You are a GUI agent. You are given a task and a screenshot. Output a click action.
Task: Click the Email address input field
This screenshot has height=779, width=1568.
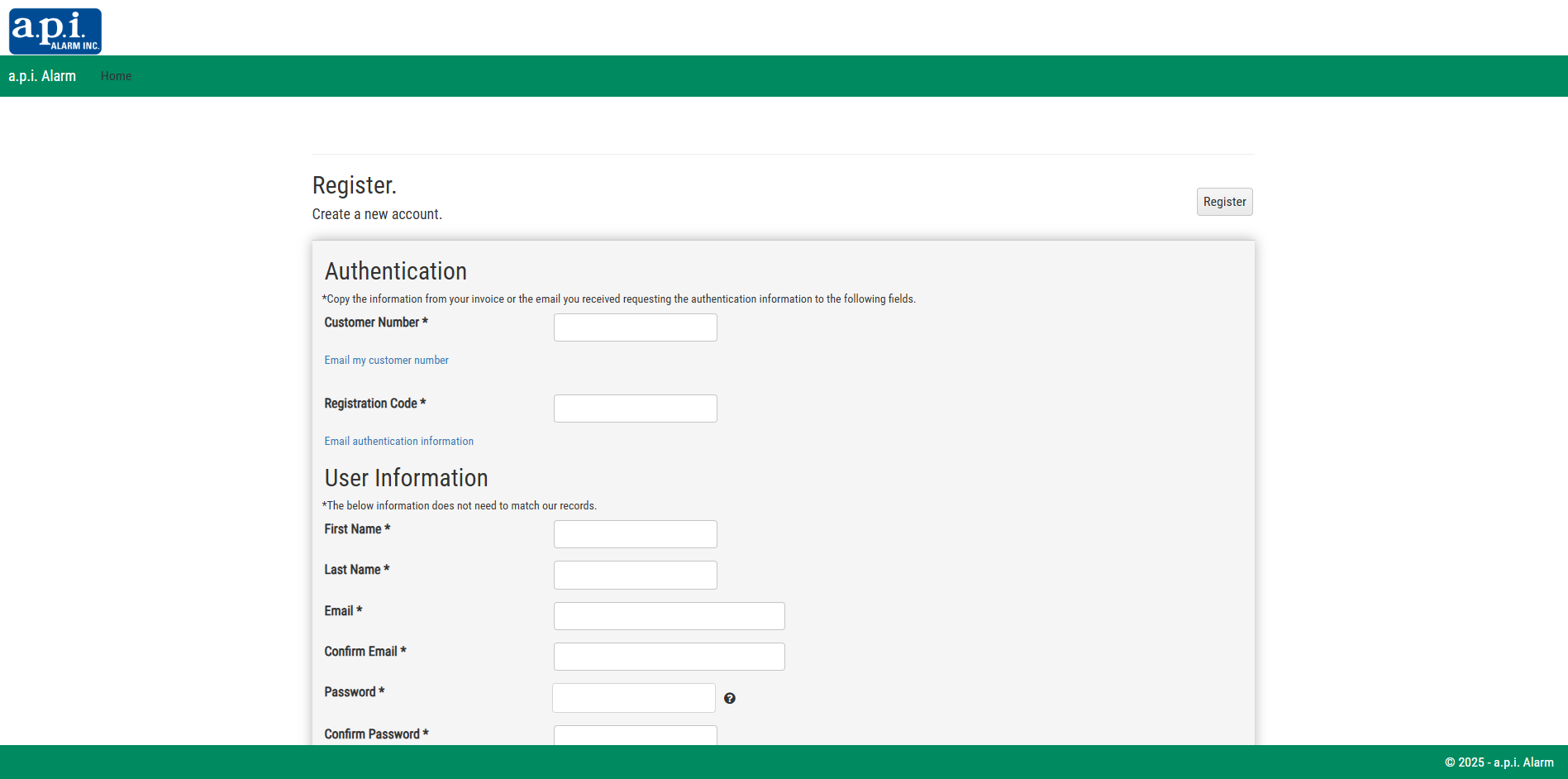coord(669,616)
